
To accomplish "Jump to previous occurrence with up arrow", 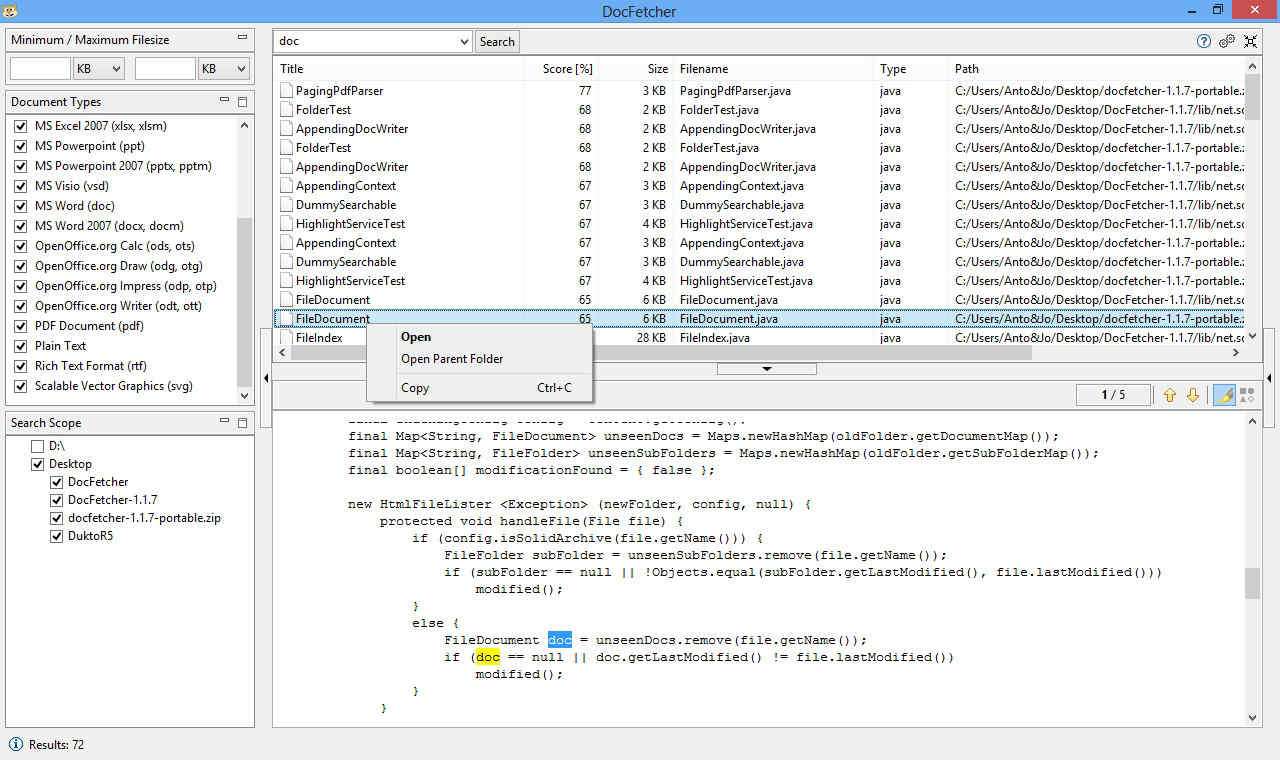I will 1170,395.
